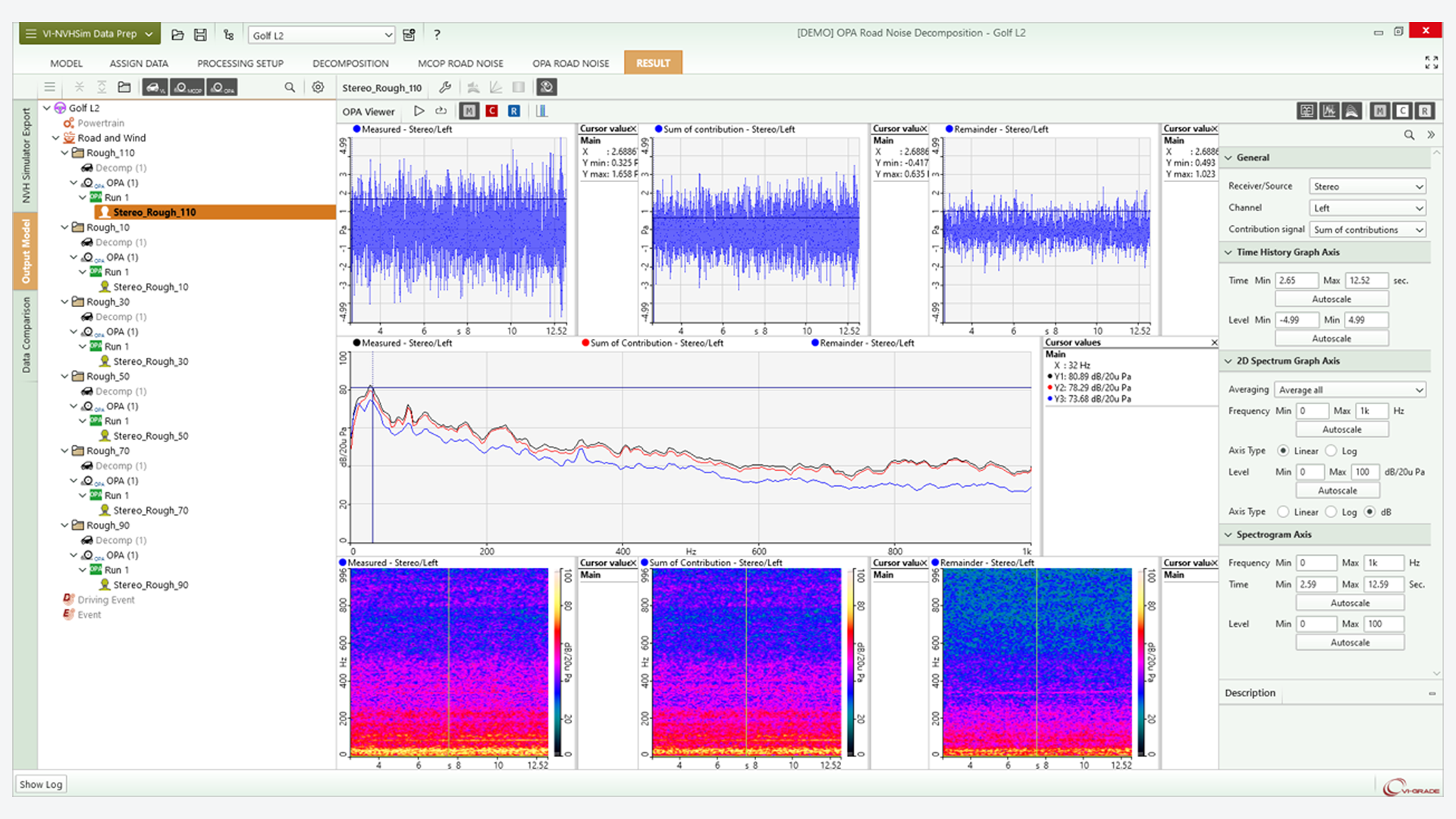The width and height of the screenshot is (1456, 819).
Task: Open the OPA filter icon in the tree toolbar
Action: [221, 87]
